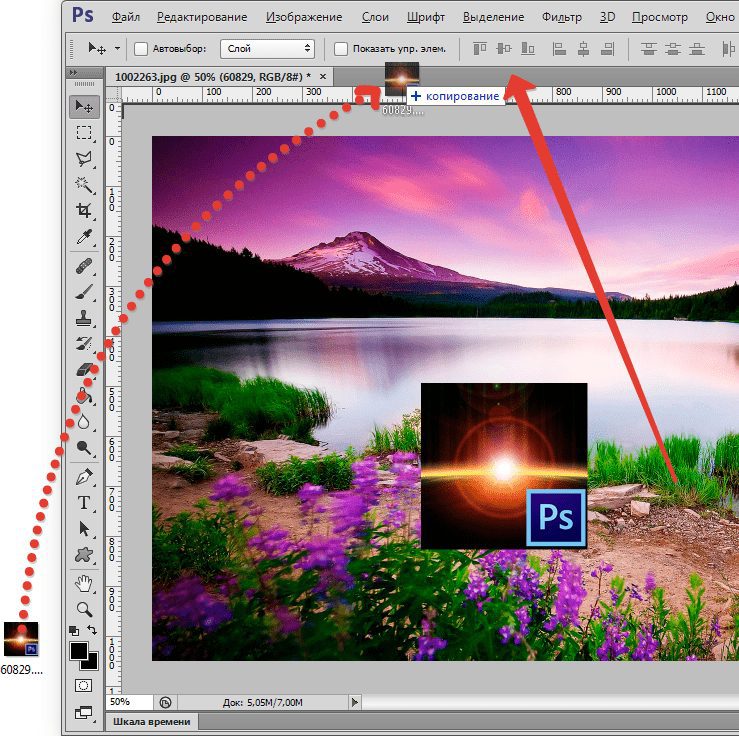Select the Paint Bucket tool
The width and height of the screenshot is (739, 736).
(84, 396)
